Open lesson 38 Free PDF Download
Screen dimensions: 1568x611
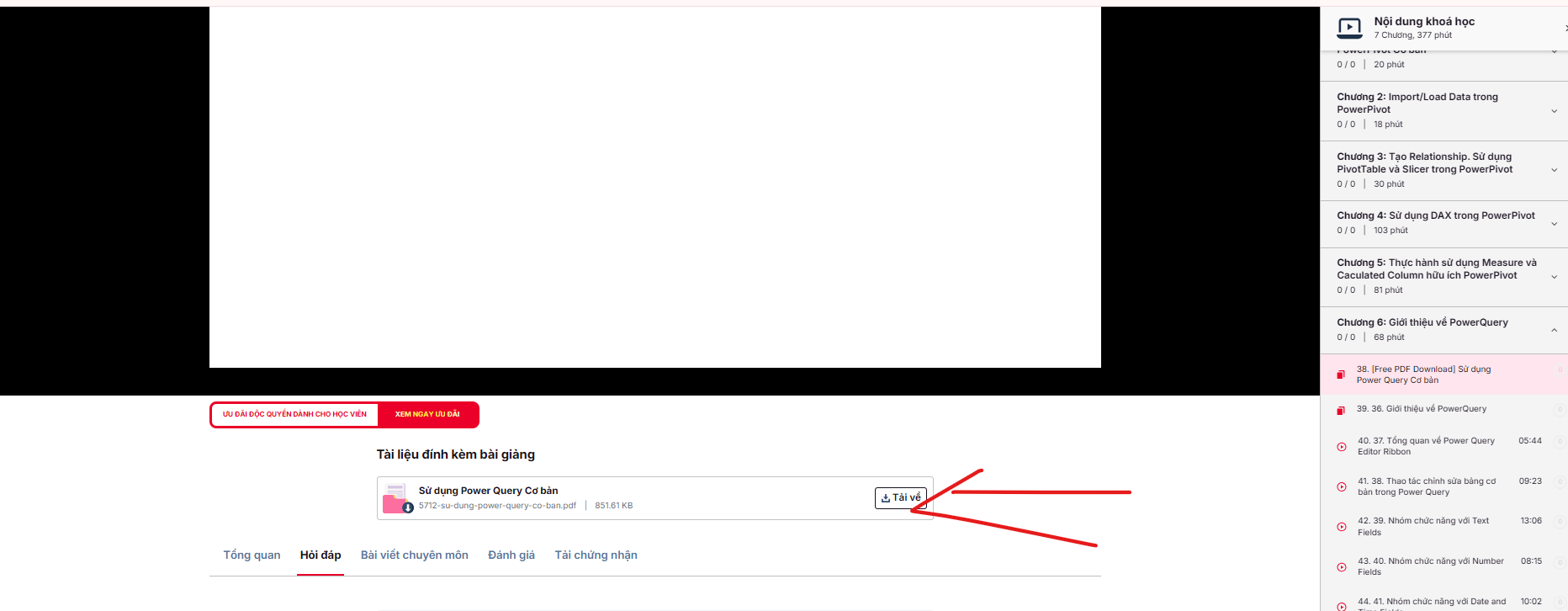(1423, 375)
